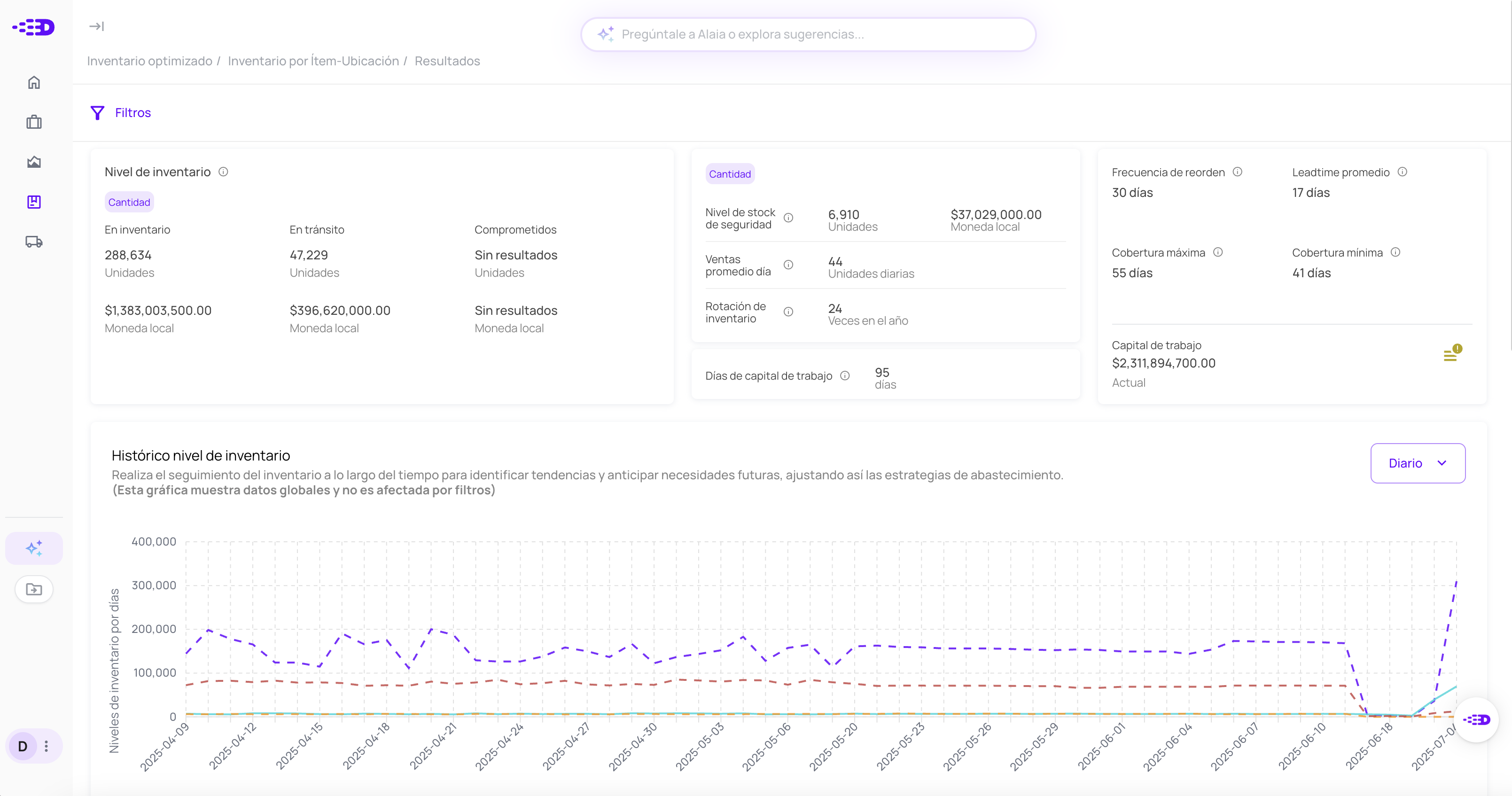Open the Alaia sparkle assistant in the sidebar
The height and width of the screenshot is (796, 1512).
[x=34, y=548]
